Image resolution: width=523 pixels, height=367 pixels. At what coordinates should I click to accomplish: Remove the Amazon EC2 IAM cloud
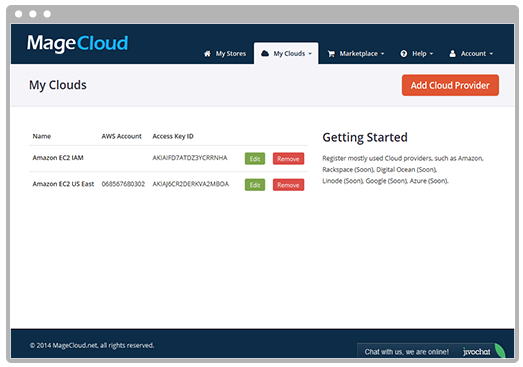click(x=288, y=159)
